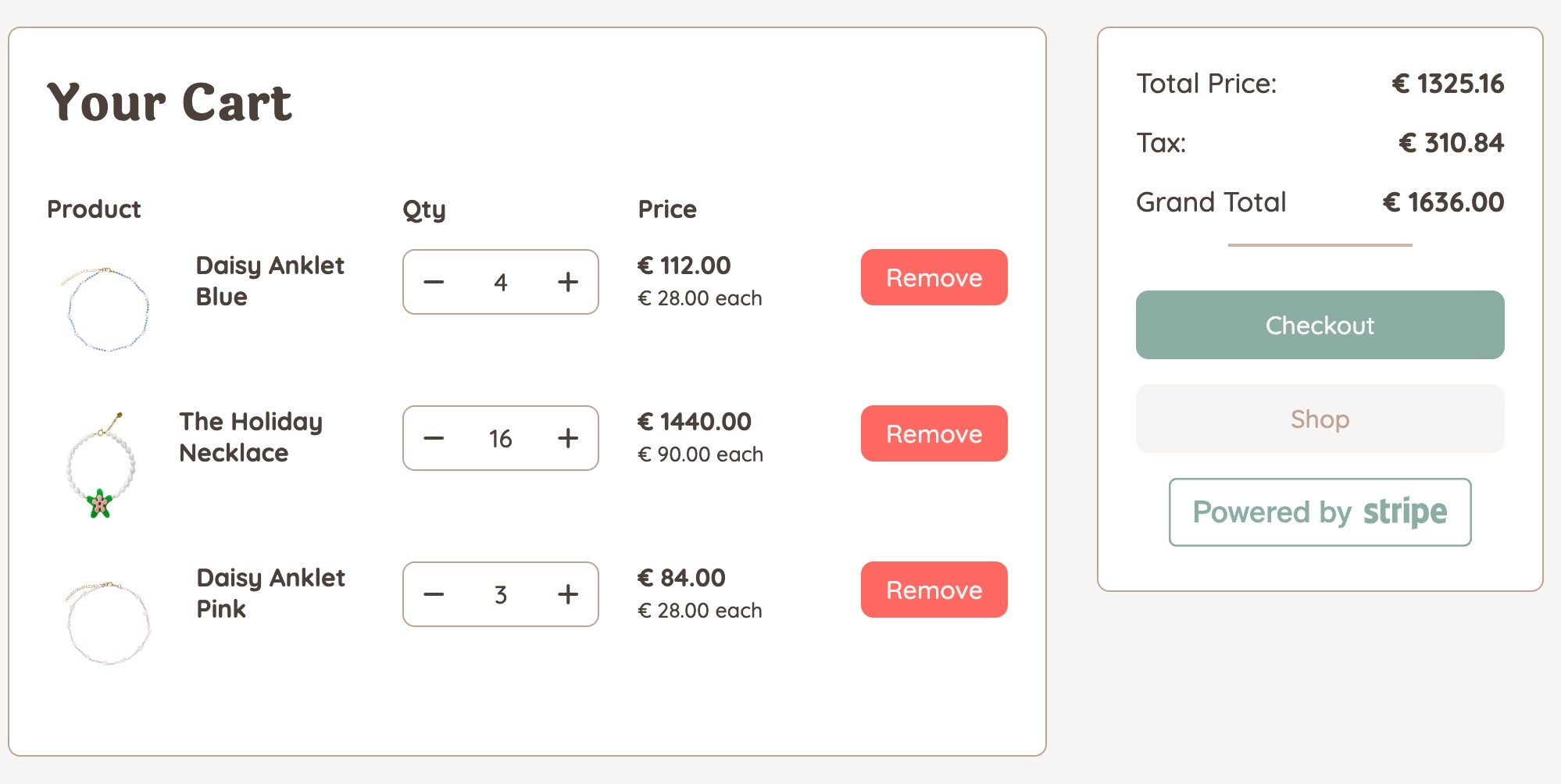Go back to the Shop

1320,419
